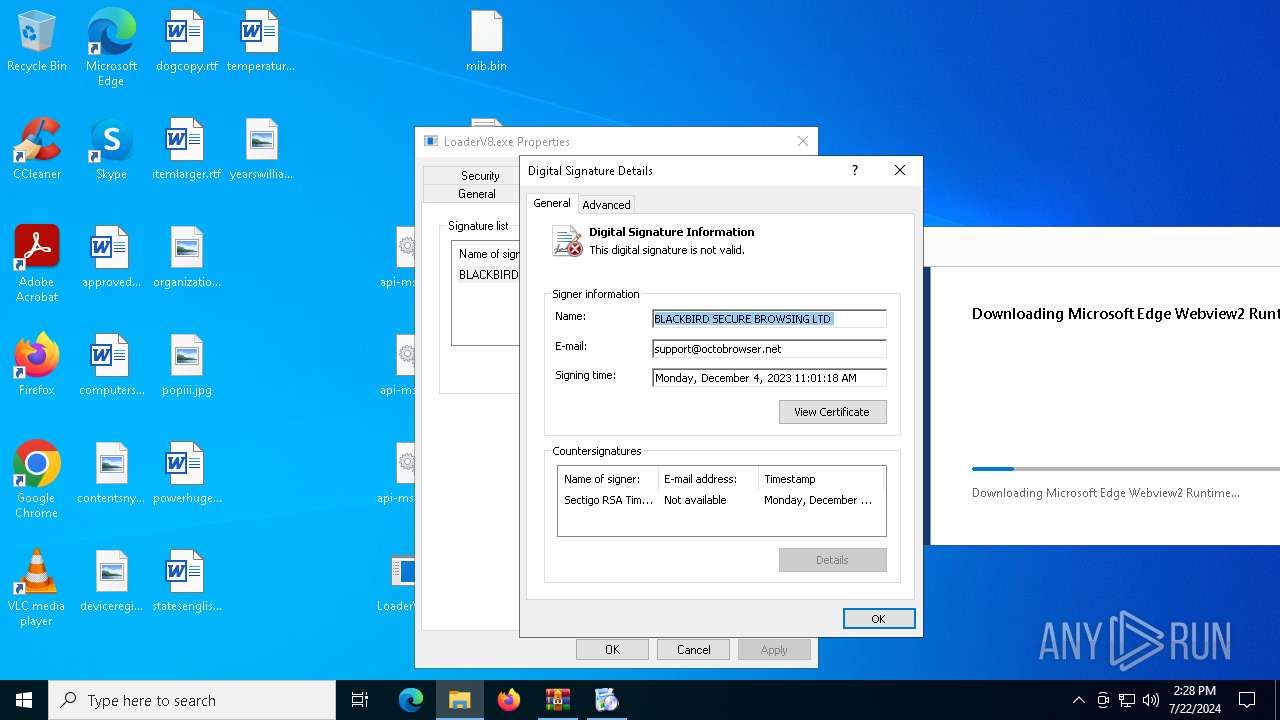The height and width of the screenshot is (720, 1280).
Task: Select itemlarger.rtf file icon
Action: pyautogui.click(x=186, y=149)
